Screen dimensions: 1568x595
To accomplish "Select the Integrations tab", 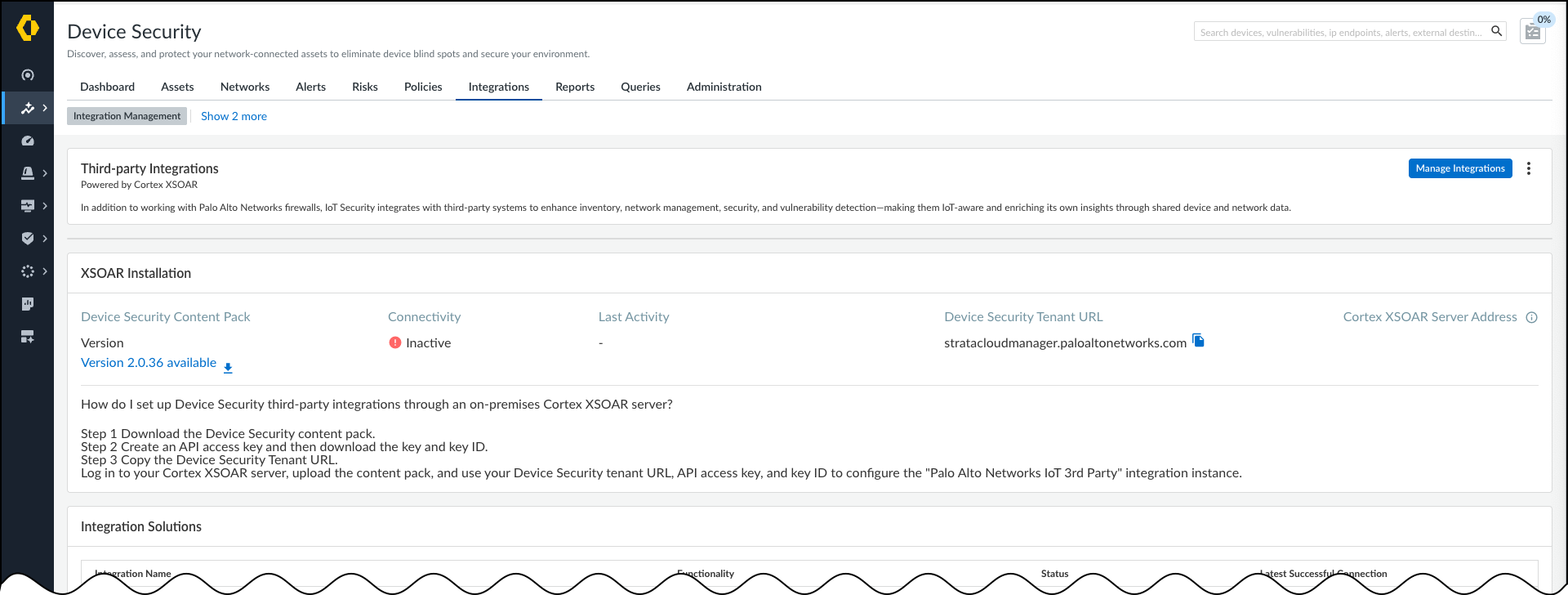I will coord(499,87).
